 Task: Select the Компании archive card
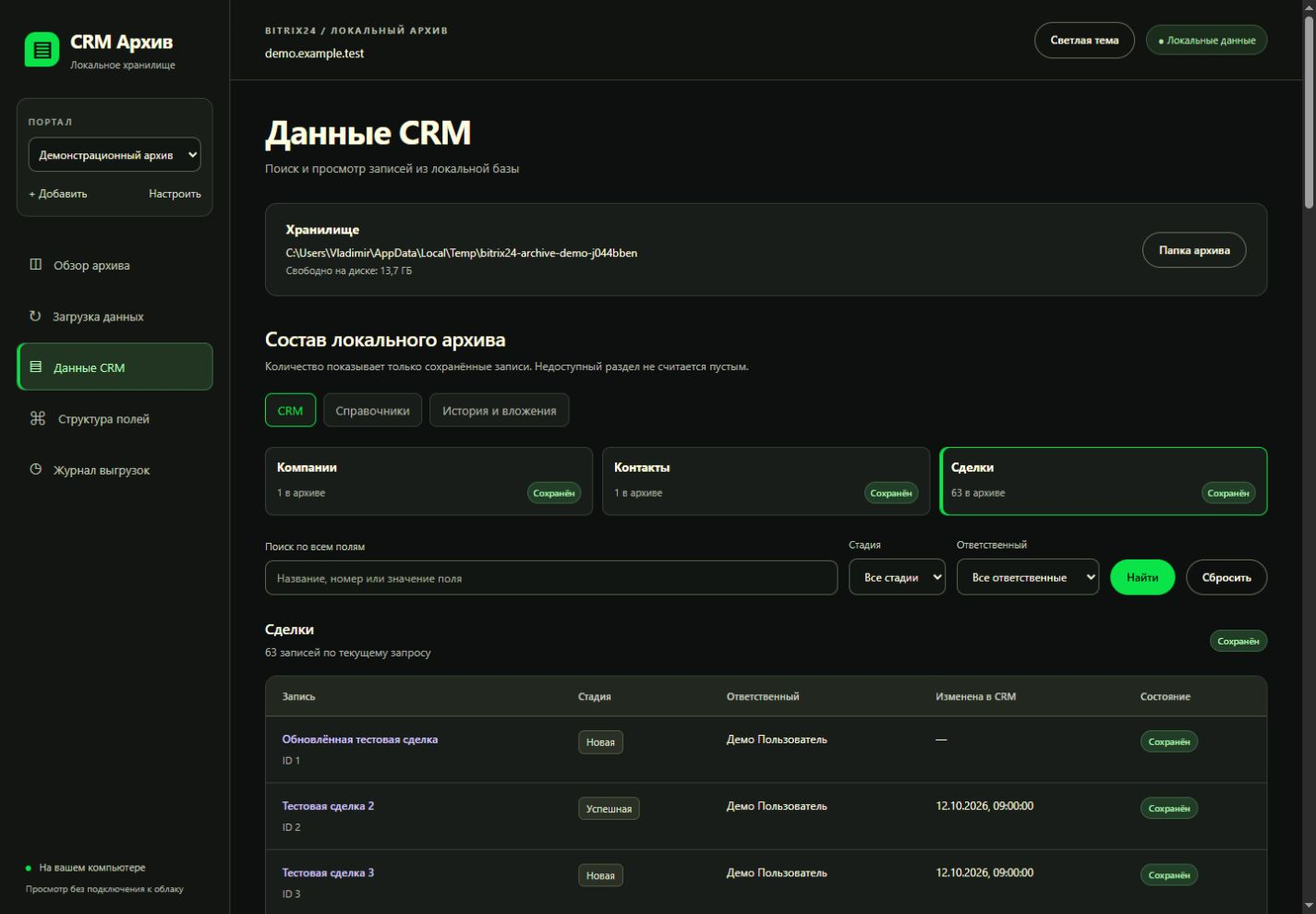(429, 481)
